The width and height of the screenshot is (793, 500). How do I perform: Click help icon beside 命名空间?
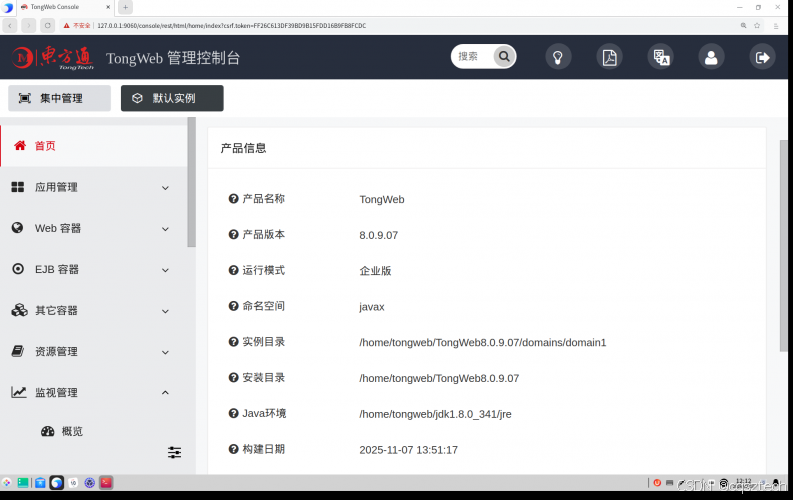(x=233, y=306)
